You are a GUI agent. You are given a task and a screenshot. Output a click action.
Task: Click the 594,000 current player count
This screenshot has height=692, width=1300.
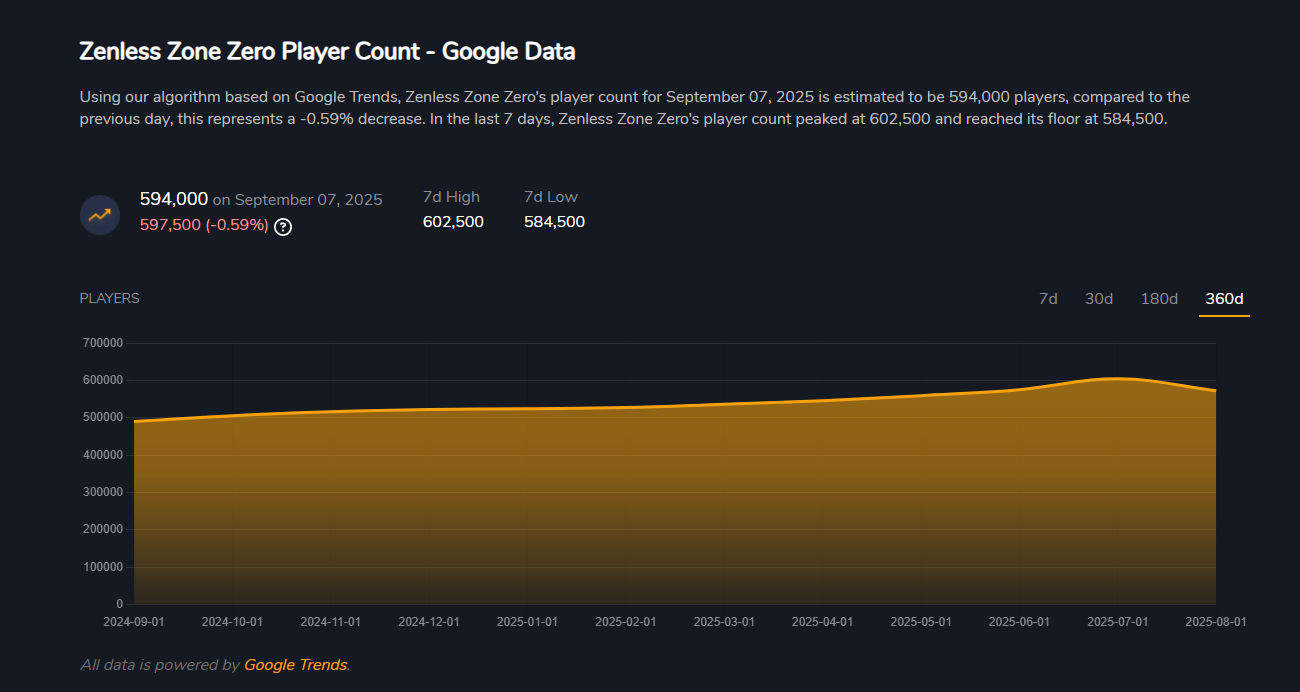pos(174,199)
